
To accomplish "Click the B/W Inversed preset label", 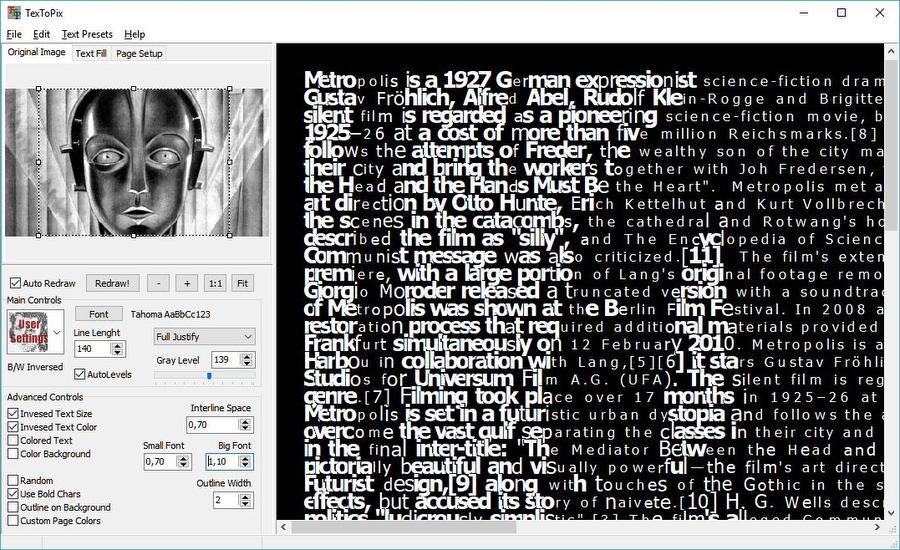I will [x=35, y=367].
